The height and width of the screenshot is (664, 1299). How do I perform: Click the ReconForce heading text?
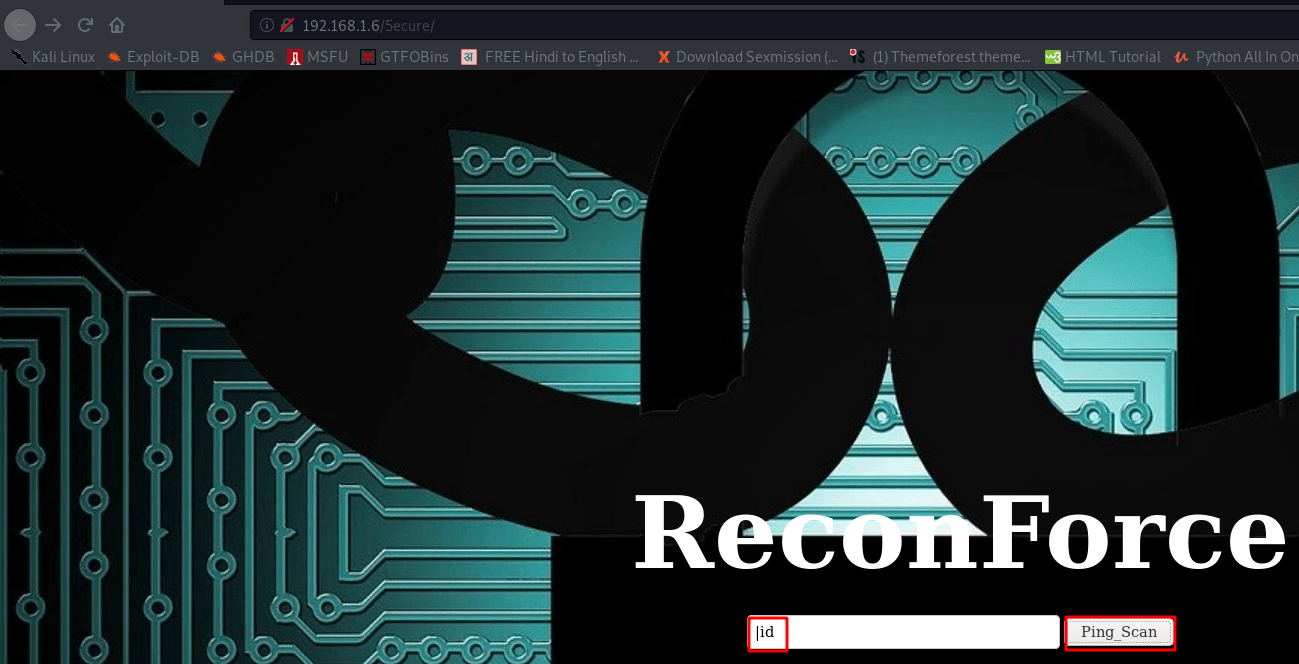point(960,533)
